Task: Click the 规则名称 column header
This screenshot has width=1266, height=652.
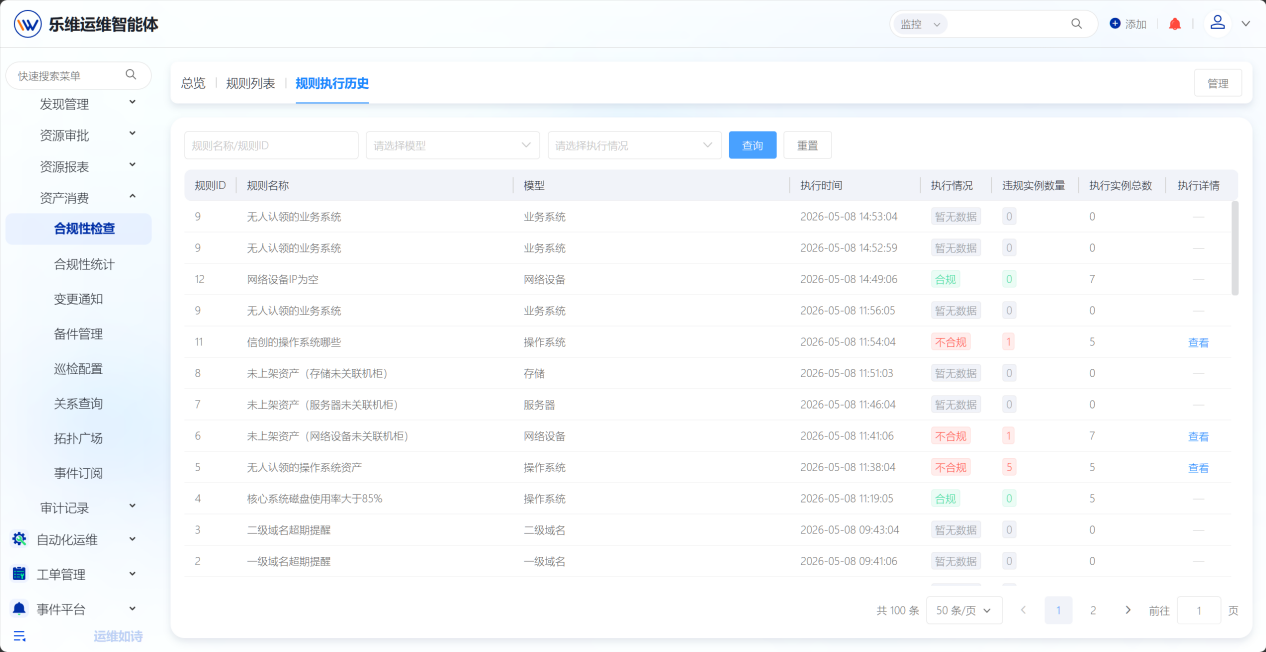Action: click(x=268, y=185)
